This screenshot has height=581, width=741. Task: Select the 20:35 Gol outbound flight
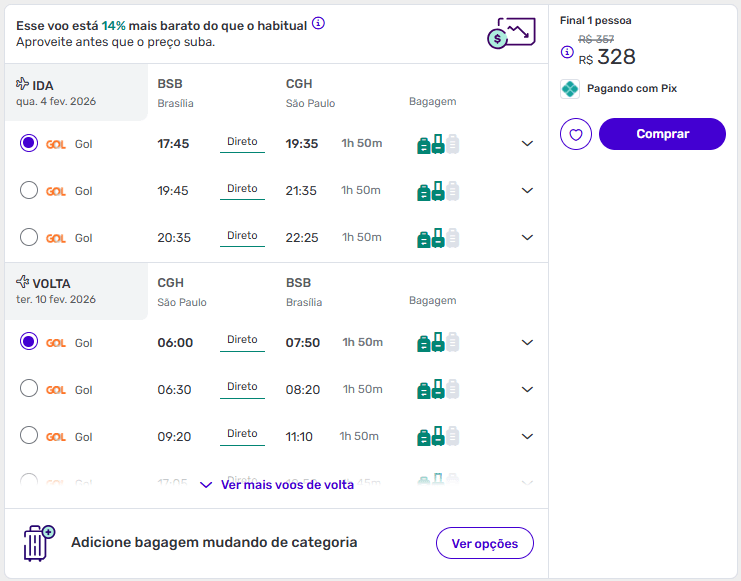coord(29,237)
